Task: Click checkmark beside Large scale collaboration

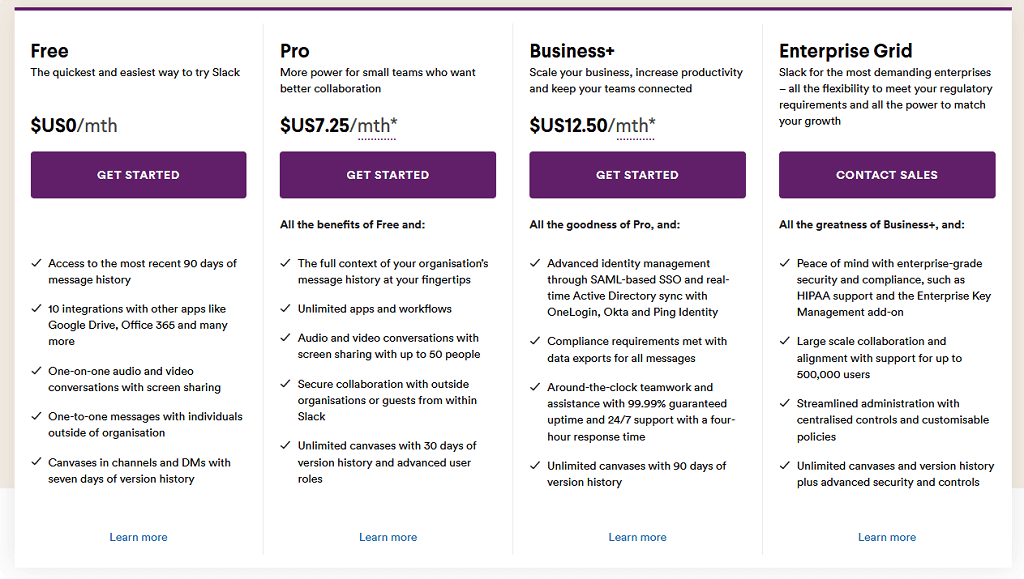Action: (784, 342)
